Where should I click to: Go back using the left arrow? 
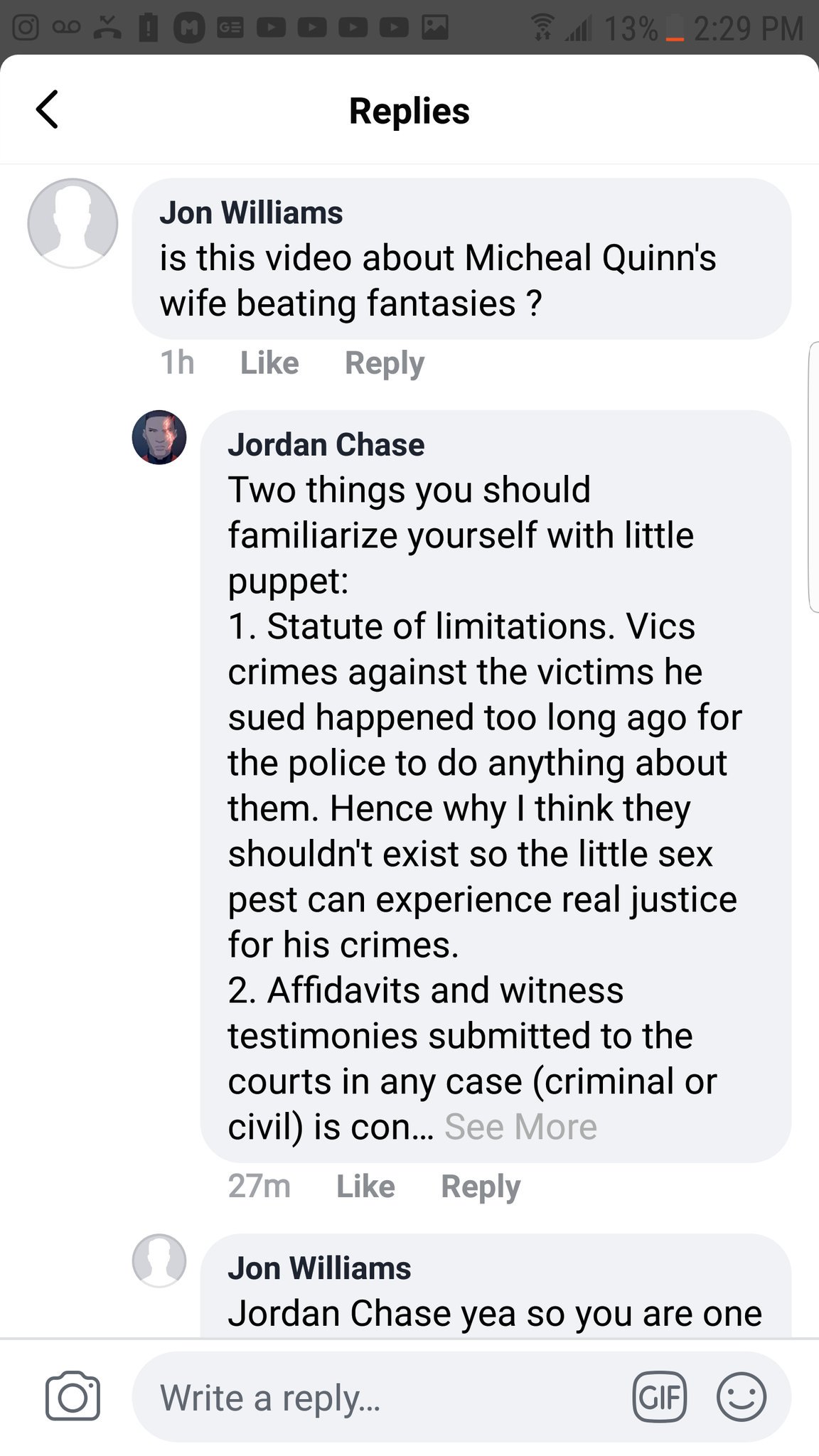pyautogui.click(x=47, y=110)
